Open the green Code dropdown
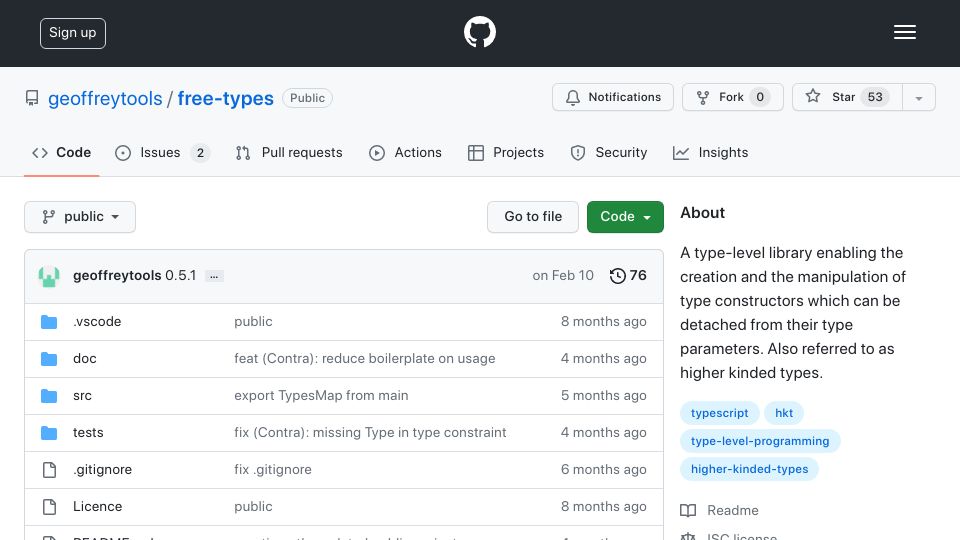This screenshot has width=960, height=540. (625, 217)
